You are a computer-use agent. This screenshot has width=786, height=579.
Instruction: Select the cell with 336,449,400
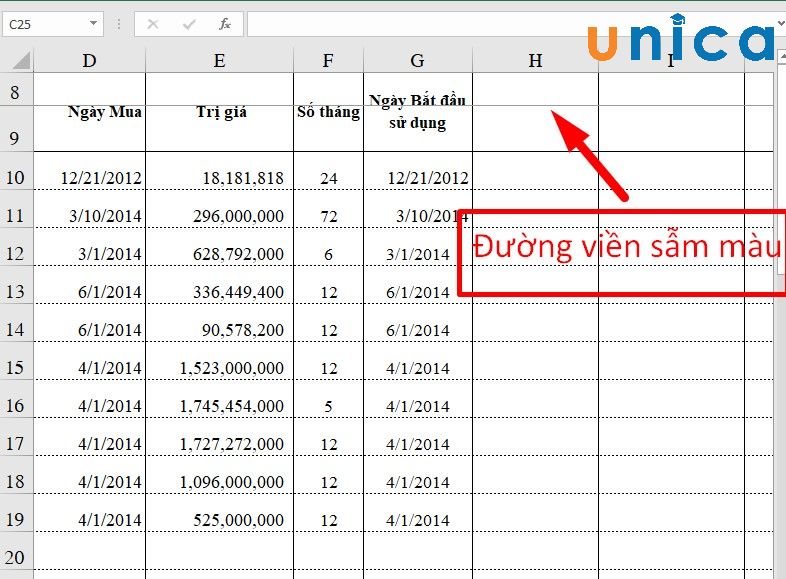pos(220,285)
